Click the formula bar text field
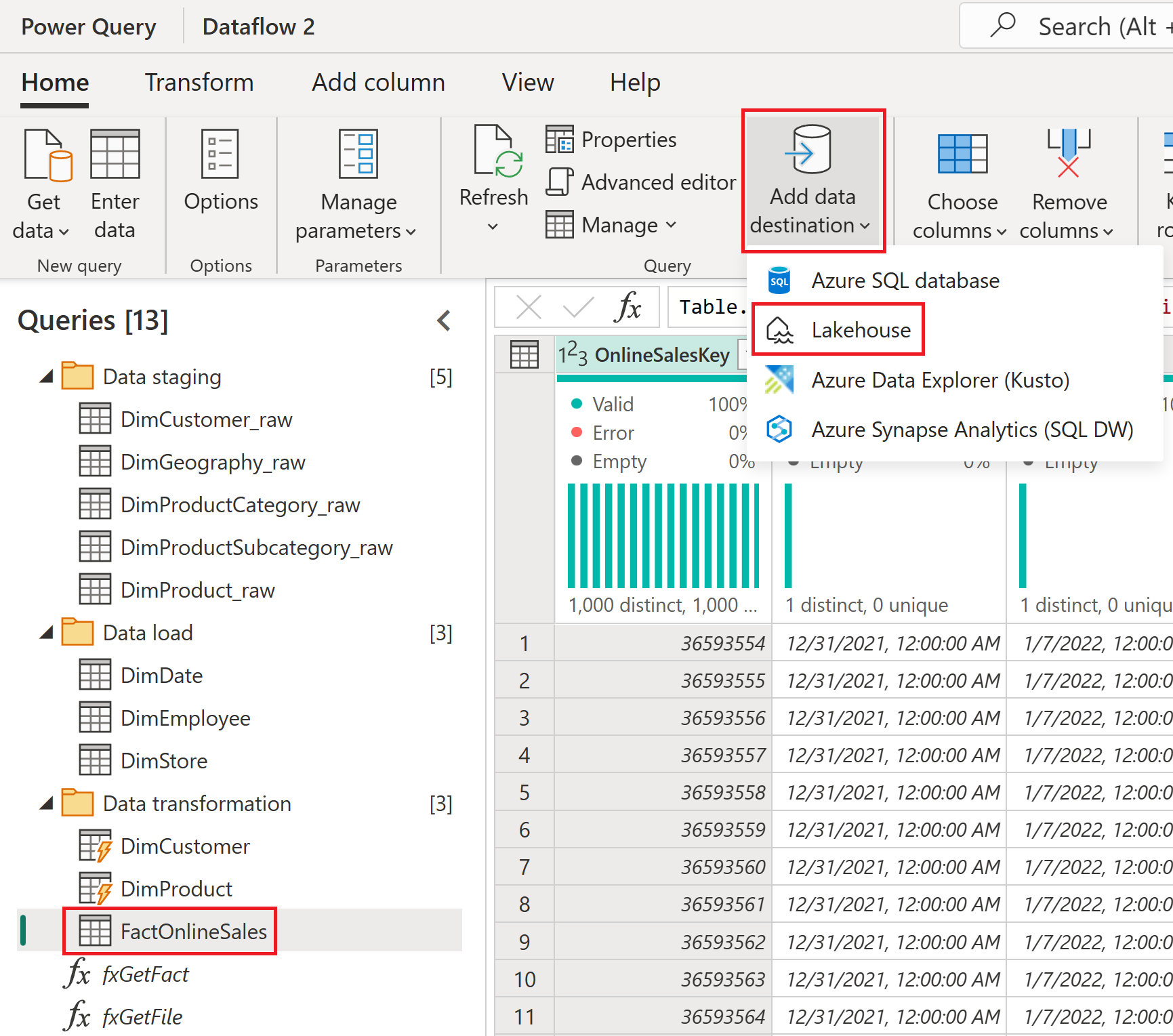1173x1036 pixels. (708, 307)
